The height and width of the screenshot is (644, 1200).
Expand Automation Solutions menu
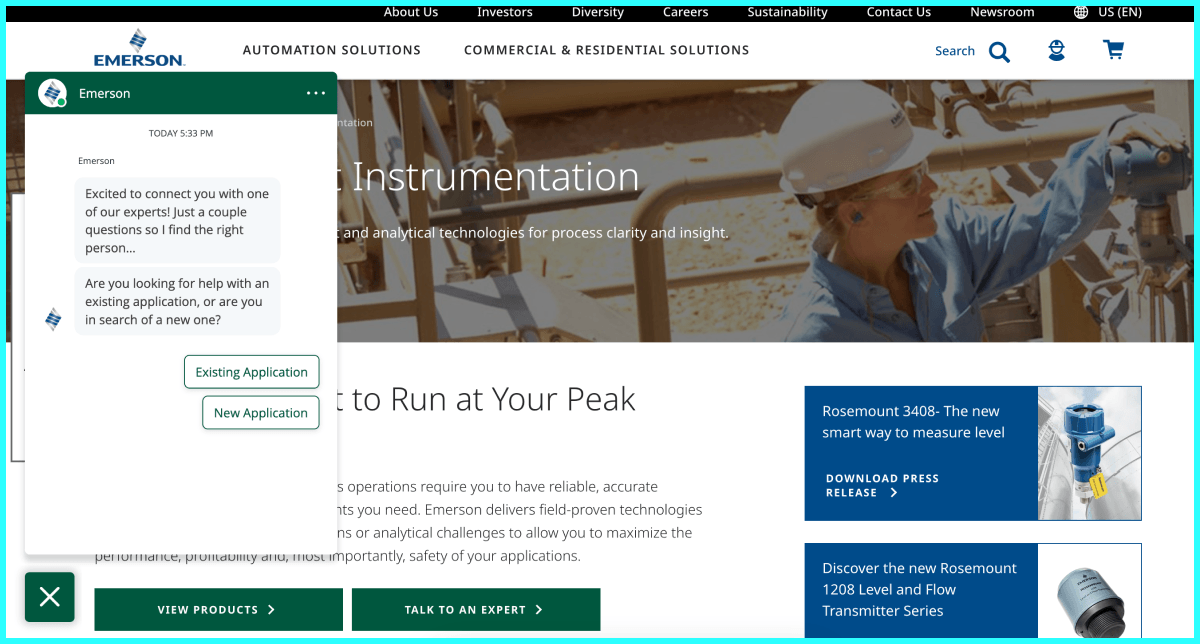pyautogui.click(x=331, y=50)
